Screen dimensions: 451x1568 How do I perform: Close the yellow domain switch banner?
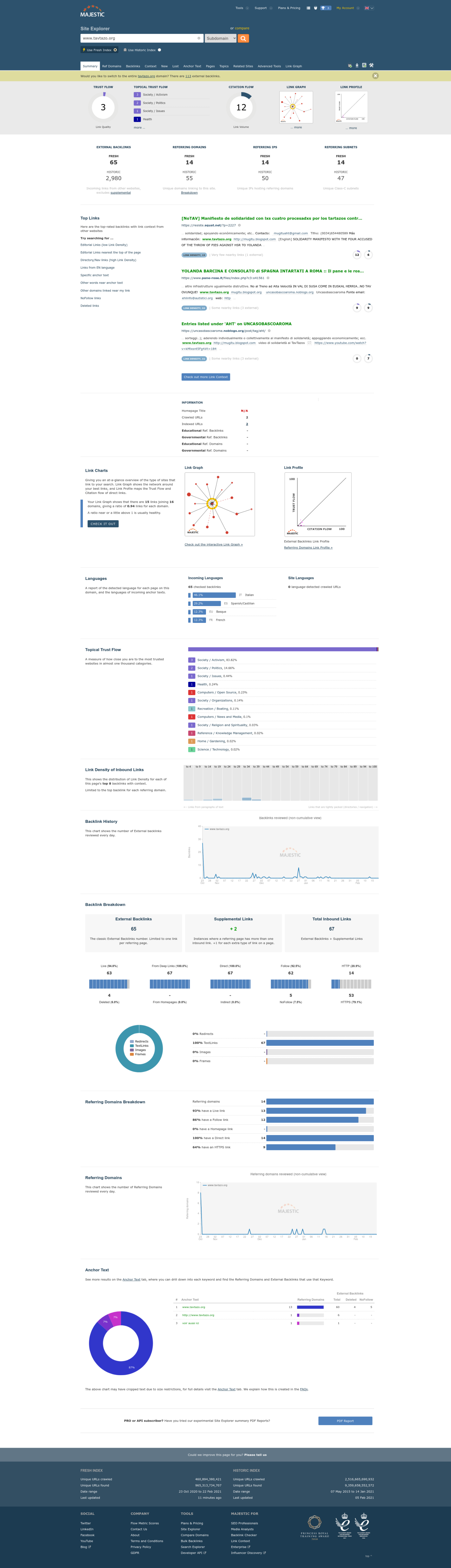point(375,76)
